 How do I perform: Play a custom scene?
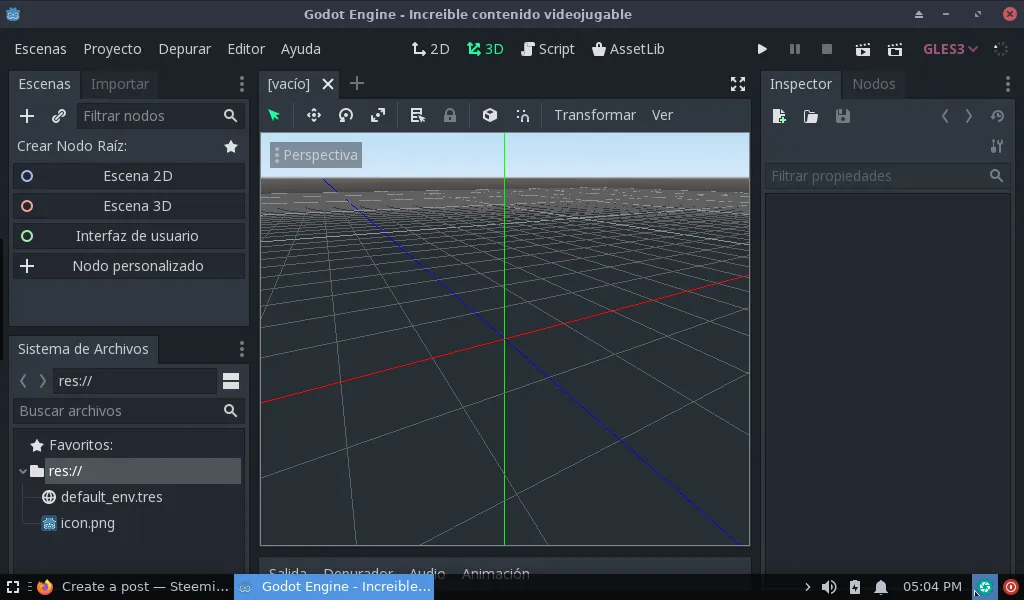pos(895,49)
